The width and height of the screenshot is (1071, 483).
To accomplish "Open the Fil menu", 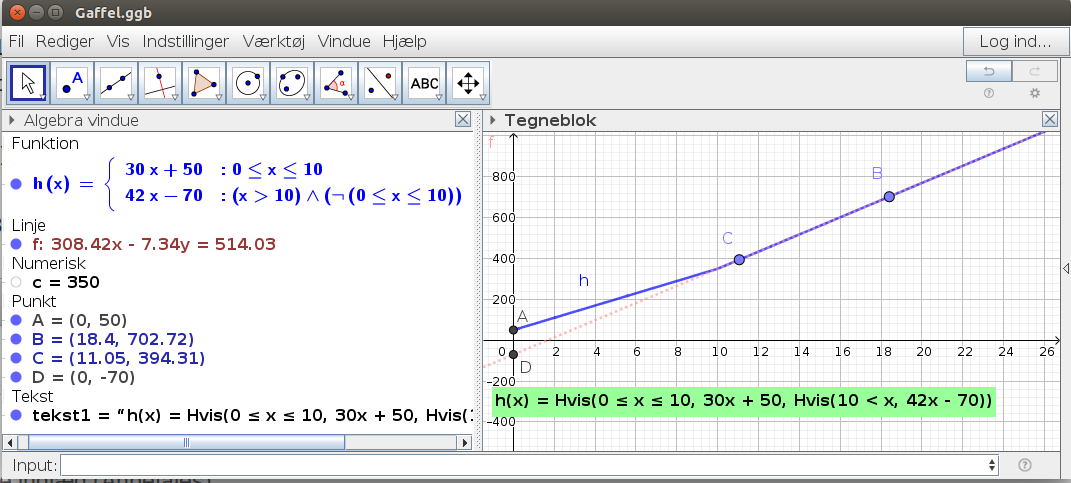I will [16, 42].
